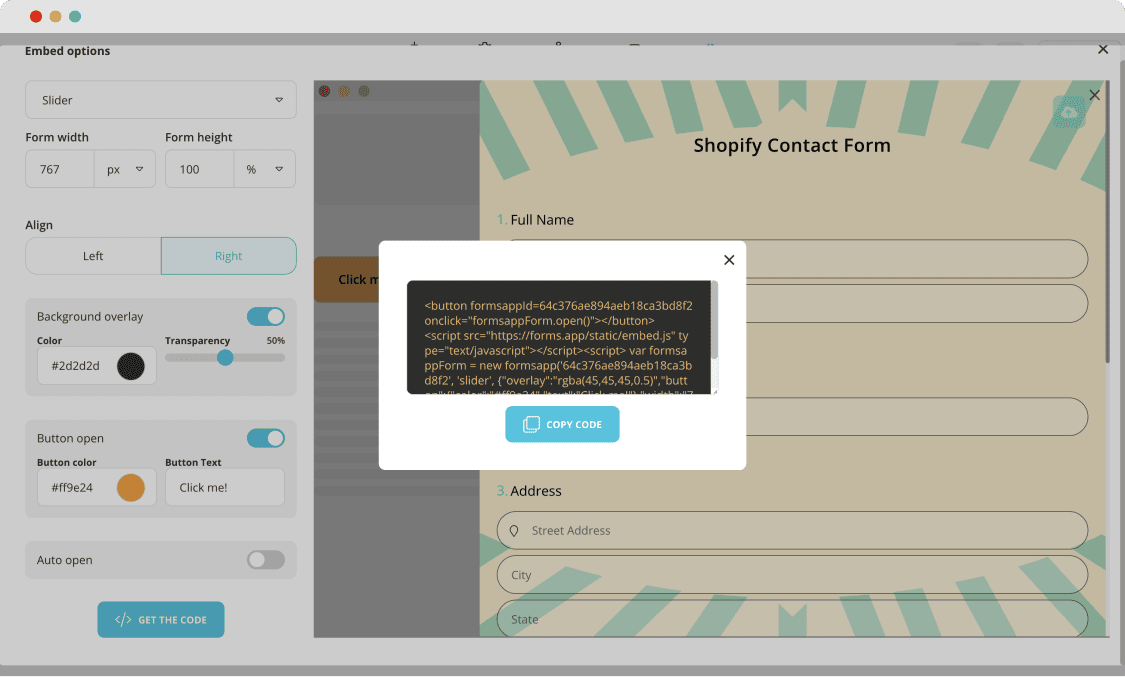Click the 'Shopify Contact Form' title
1125x677 pixels.
792,145
